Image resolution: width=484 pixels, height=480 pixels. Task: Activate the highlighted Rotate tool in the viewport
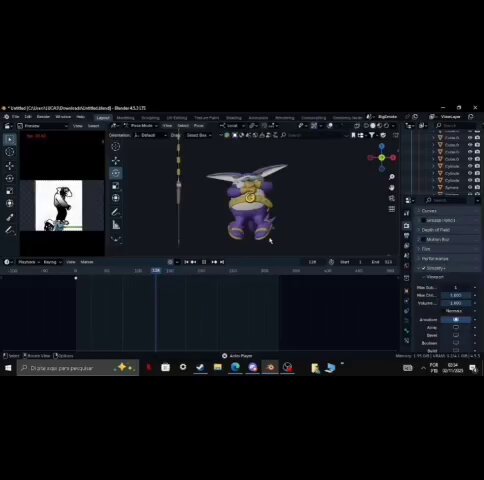click(116, 173)
